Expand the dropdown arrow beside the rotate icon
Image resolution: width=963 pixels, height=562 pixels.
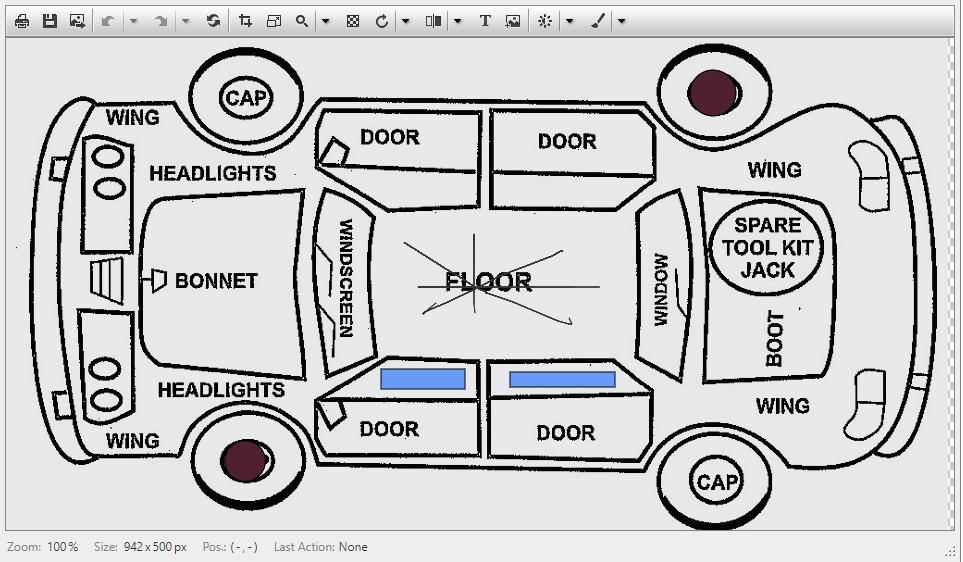pos(405,21)
